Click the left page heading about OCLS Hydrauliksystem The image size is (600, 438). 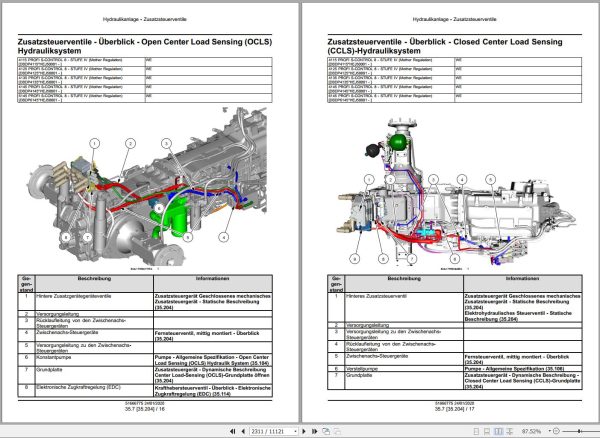[145, 46]
